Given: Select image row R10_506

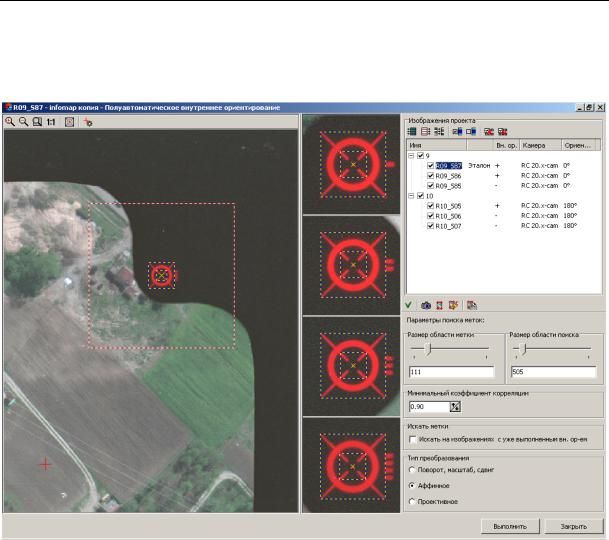Looking at the screenshot, I should click(x=504, y=216).
